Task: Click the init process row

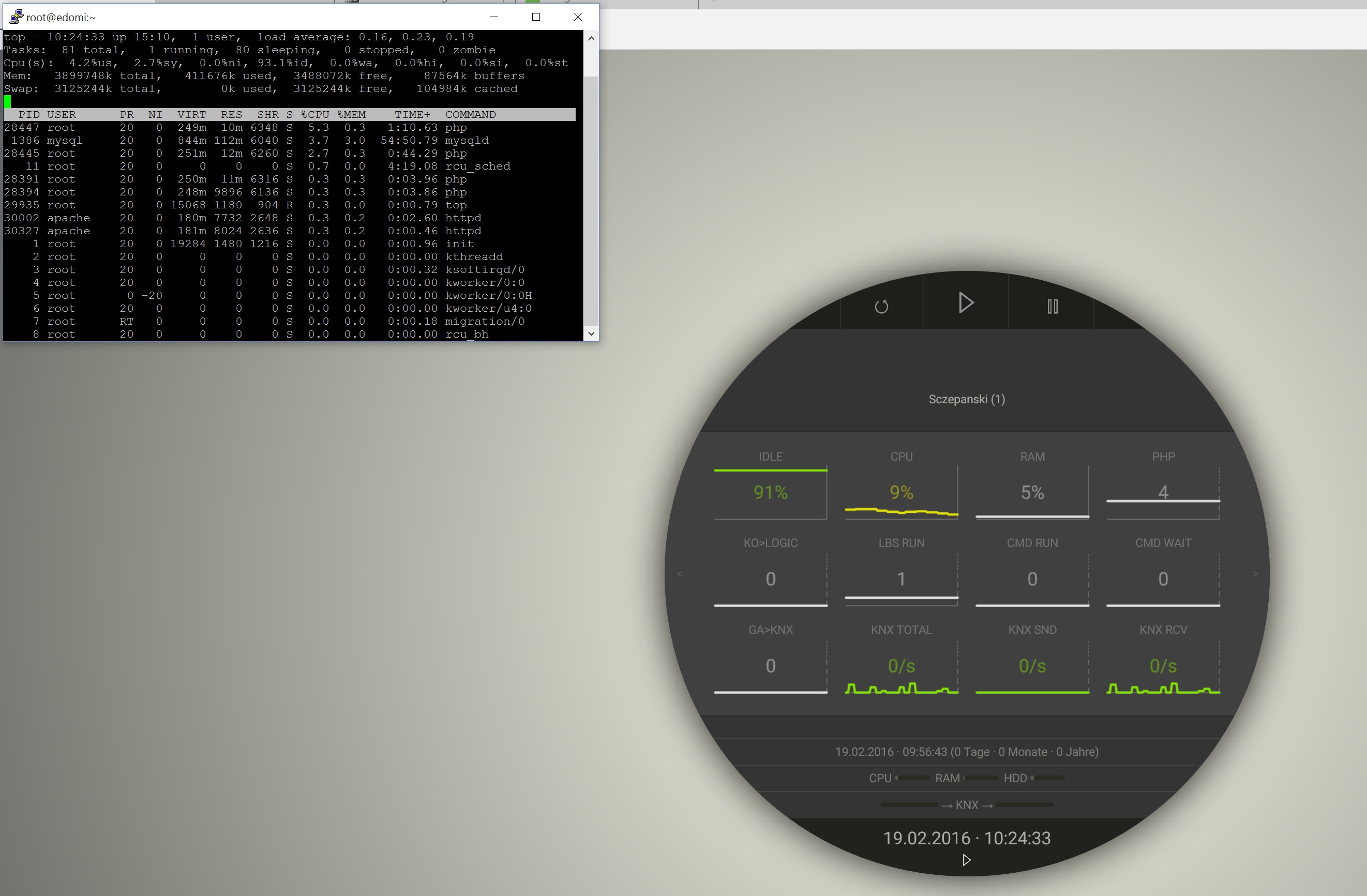Action: click(x=290, y=244)
